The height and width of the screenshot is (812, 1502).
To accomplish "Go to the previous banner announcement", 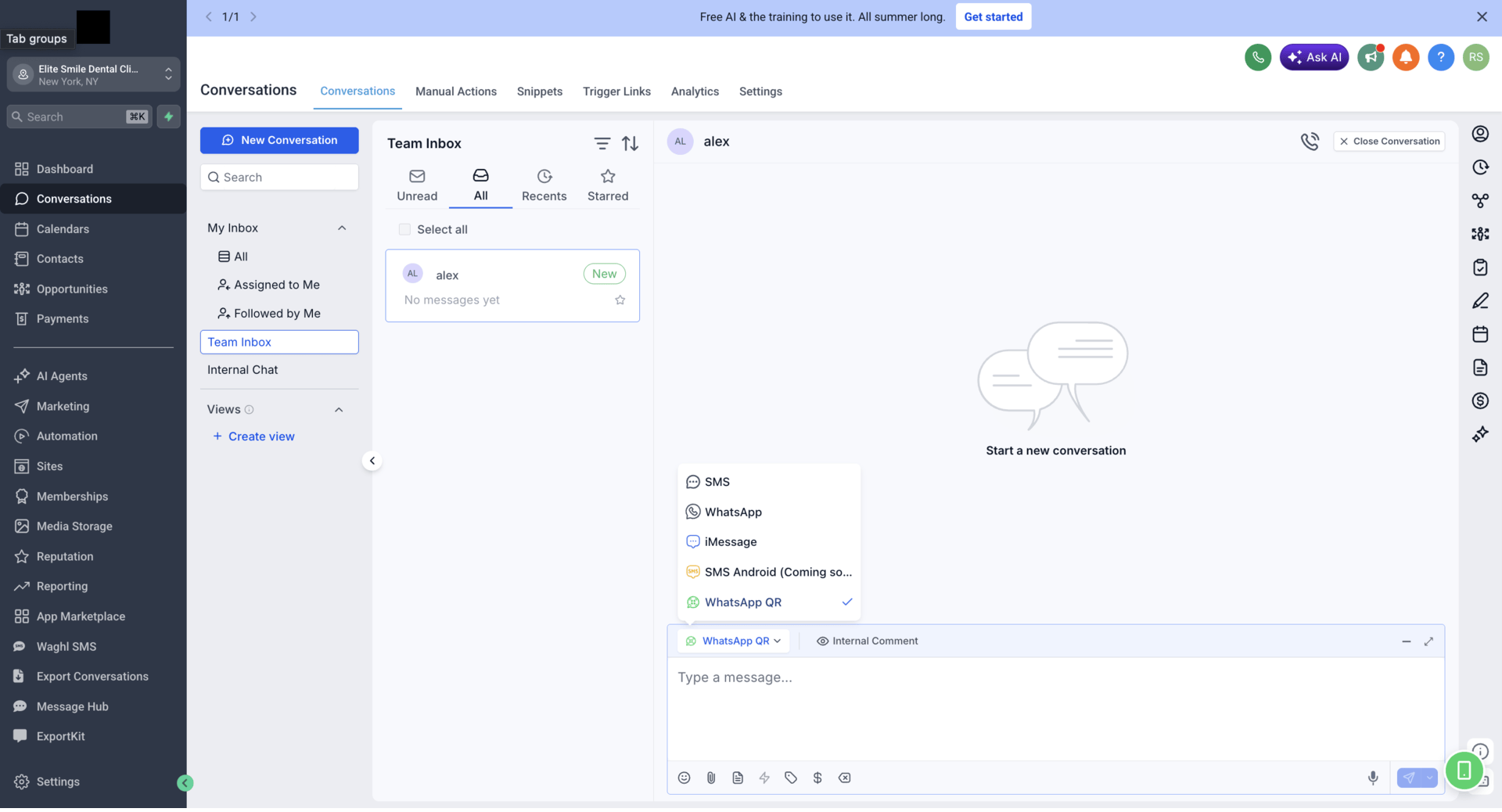I will 209,16.
